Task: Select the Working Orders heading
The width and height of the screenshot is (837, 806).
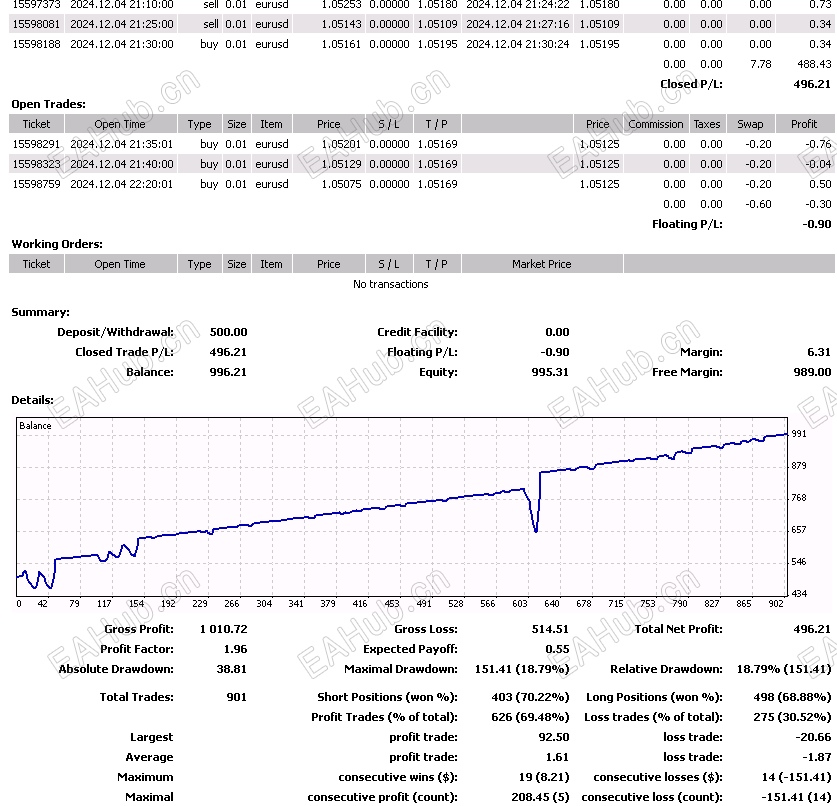Action: [x=57, y=244]
